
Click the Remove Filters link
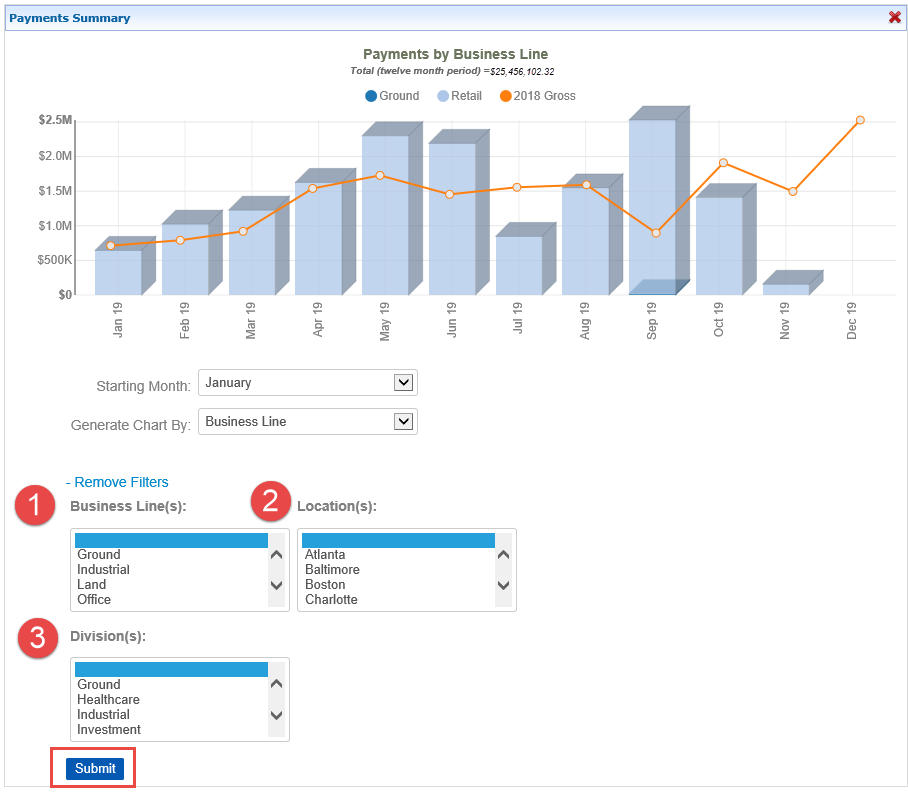click(x=121, y=482)
